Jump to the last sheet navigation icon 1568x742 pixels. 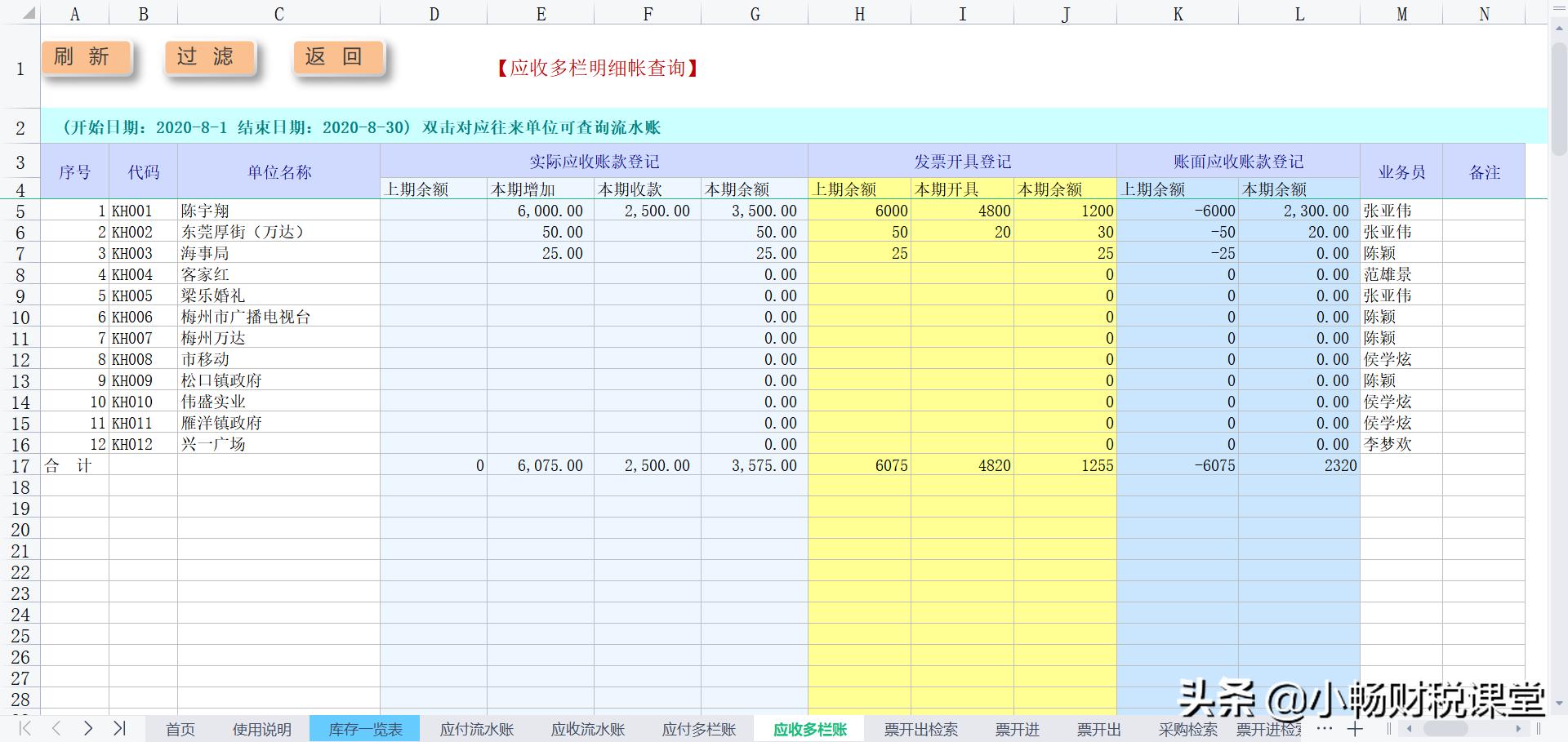tap(121, 729)
